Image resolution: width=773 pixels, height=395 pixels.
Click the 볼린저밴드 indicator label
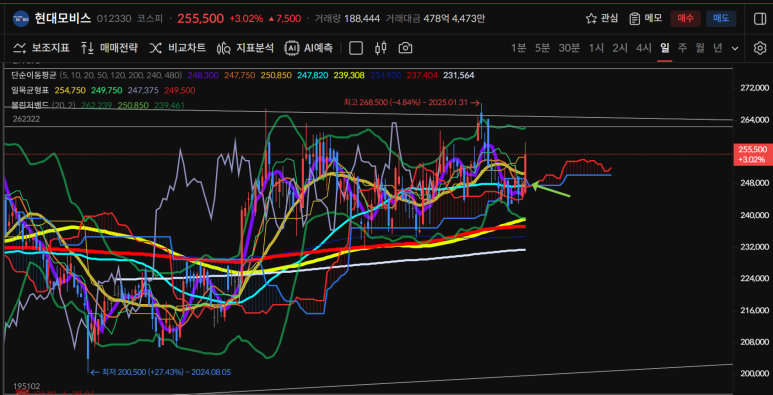(30, 105)
